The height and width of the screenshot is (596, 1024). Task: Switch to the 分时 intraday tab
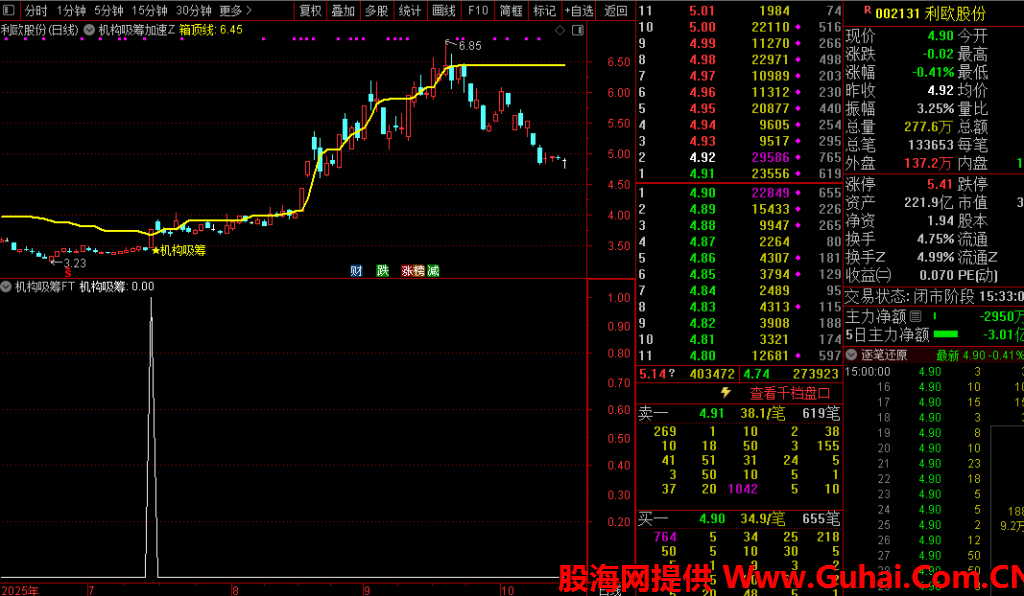click(36, 10)
